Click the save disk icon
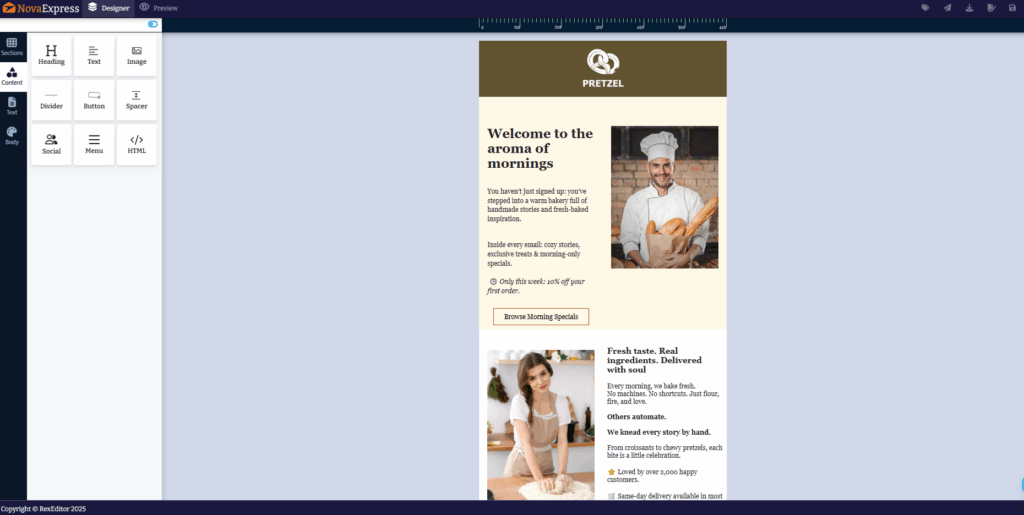This screenshot has height=515, width=1024. 1013,8
